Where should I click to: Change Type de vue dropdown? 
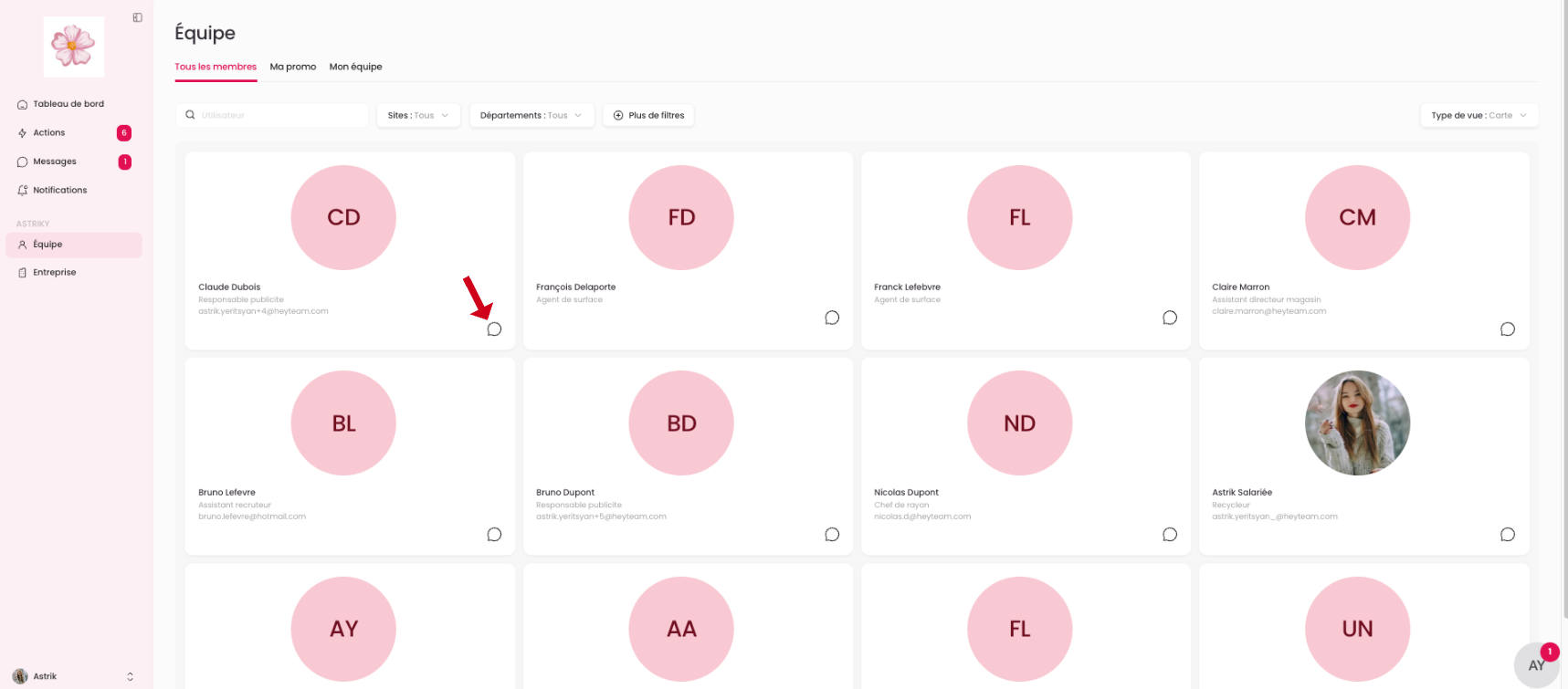click(1479, 115)
